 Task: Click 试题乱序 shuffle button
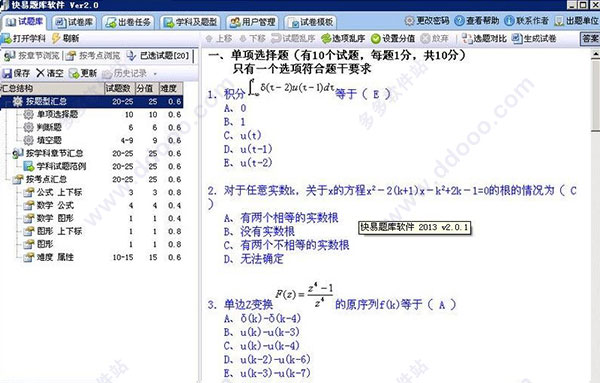(293, 38)
